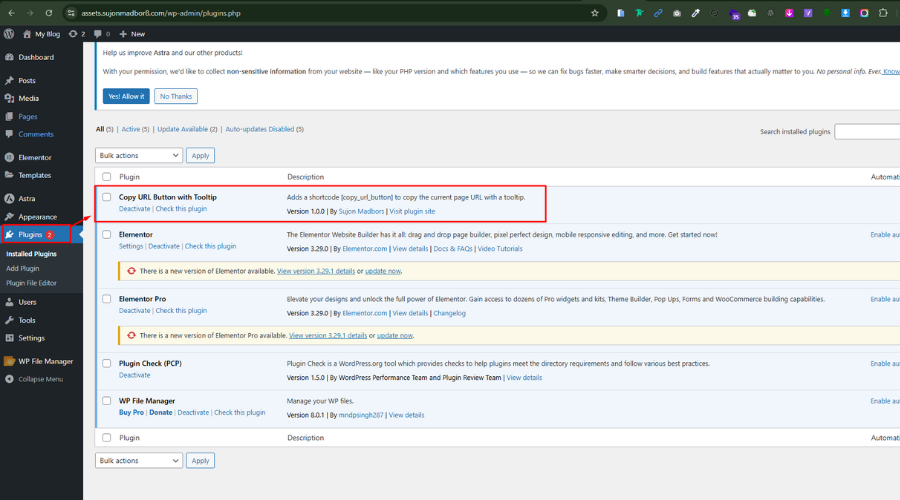Screen dimensions: 900x500
Task: Click the Settings icon in sidebar
Action: [x=9, y=338]
